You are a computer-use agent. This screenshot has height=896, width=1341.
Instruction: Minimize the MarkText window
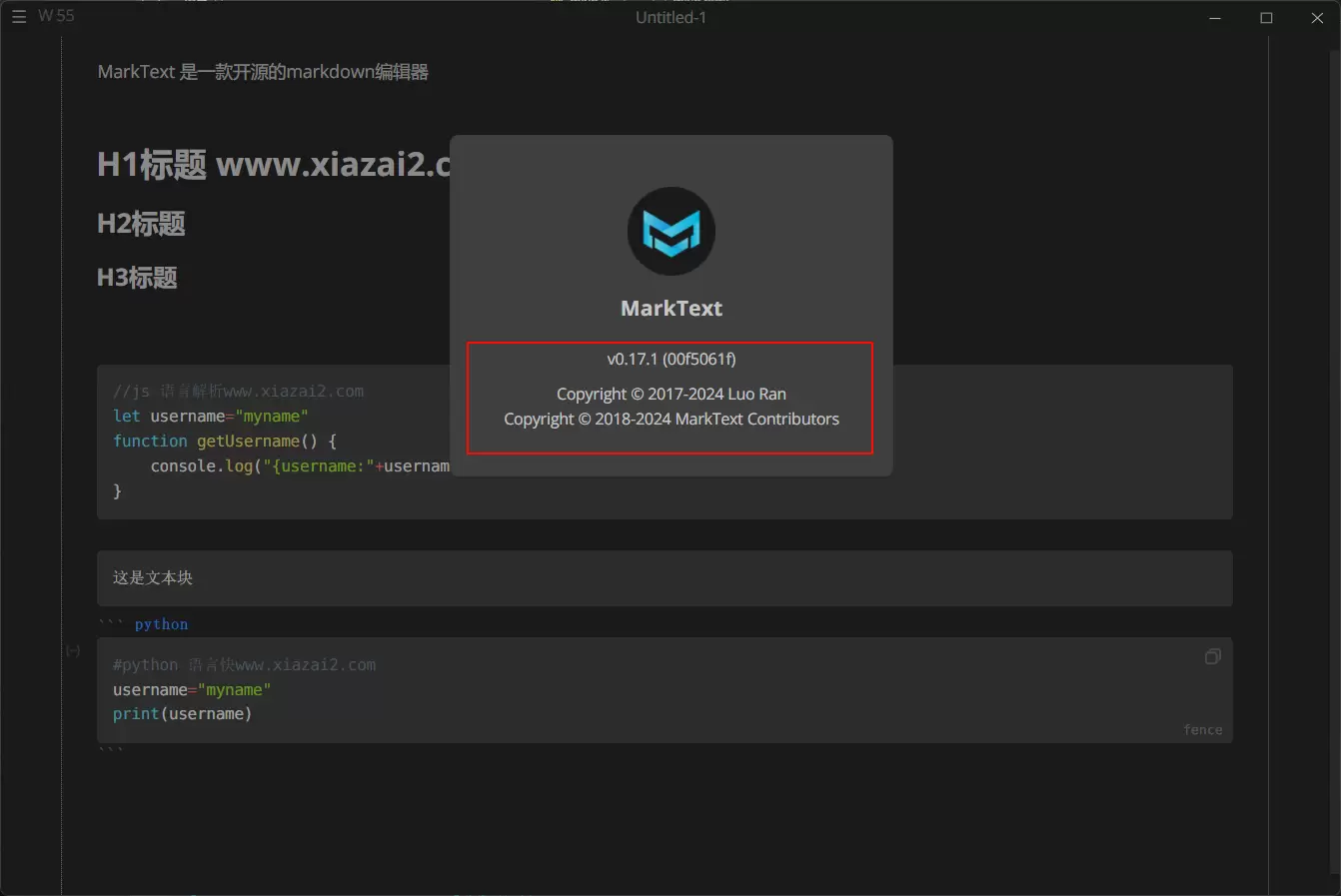click(x=1215, y=18)
